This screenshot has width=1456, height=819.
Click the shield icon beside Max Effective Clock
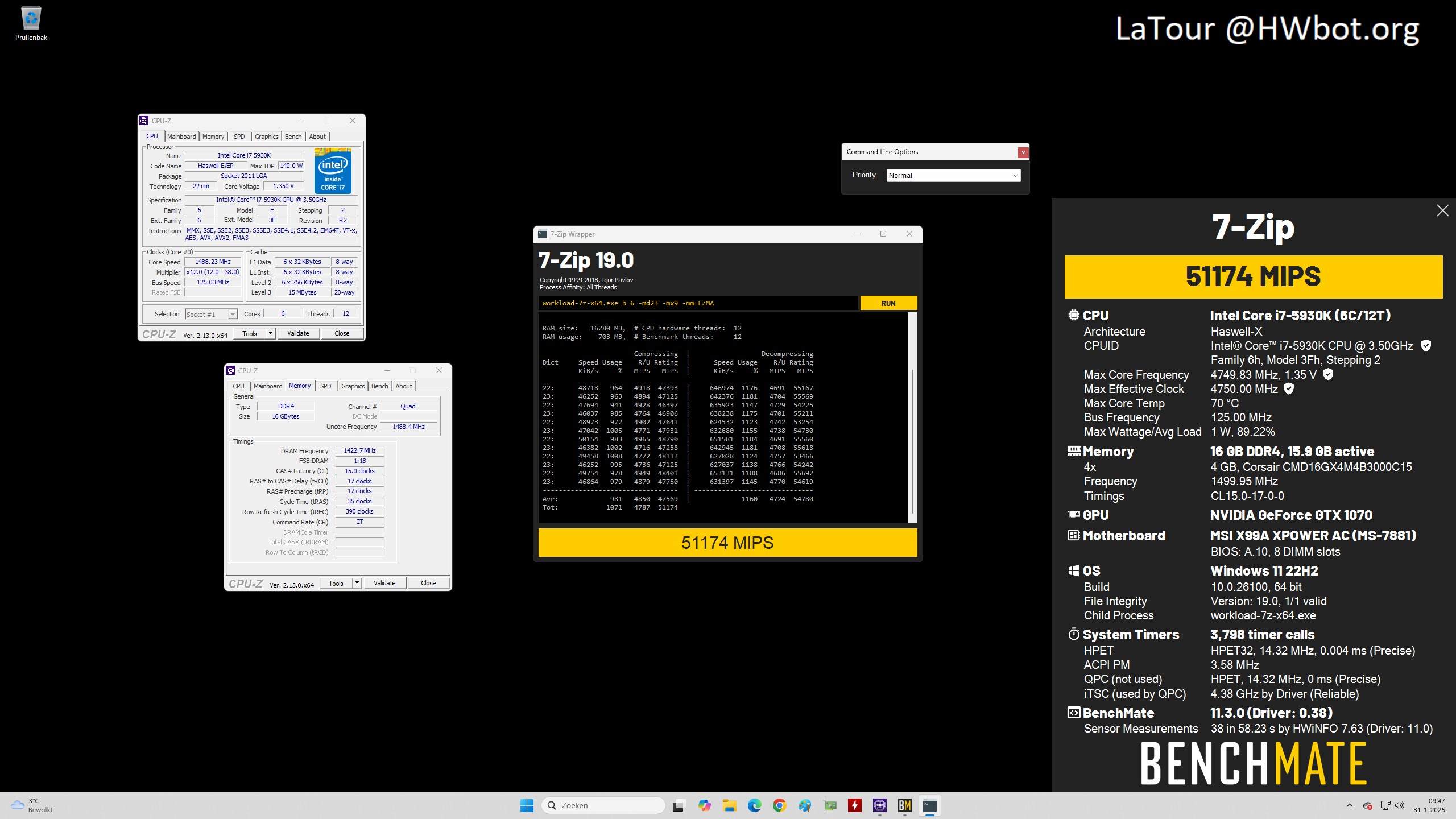point(1289,388)
